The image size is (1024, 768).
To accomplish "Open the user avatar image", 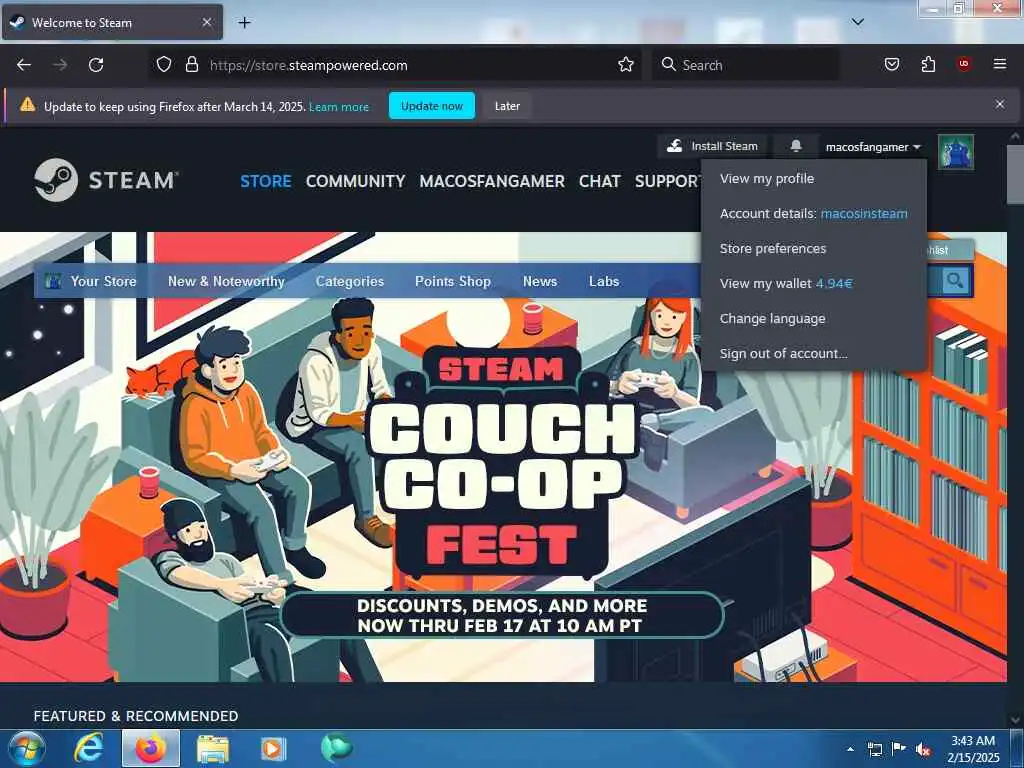I will point(955,152).
